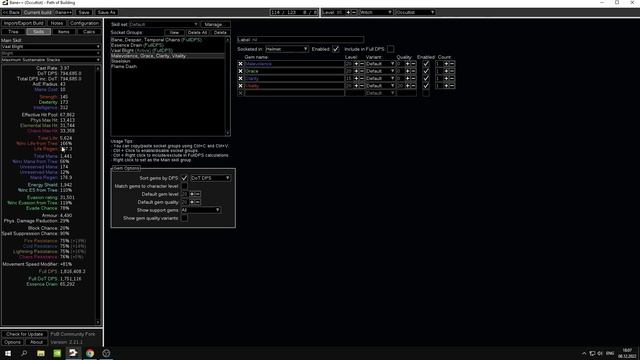The width and height of the screenshot is (640, 360).
Task: Enable Show gem quality variants checkbox
Action: point(184,218)
